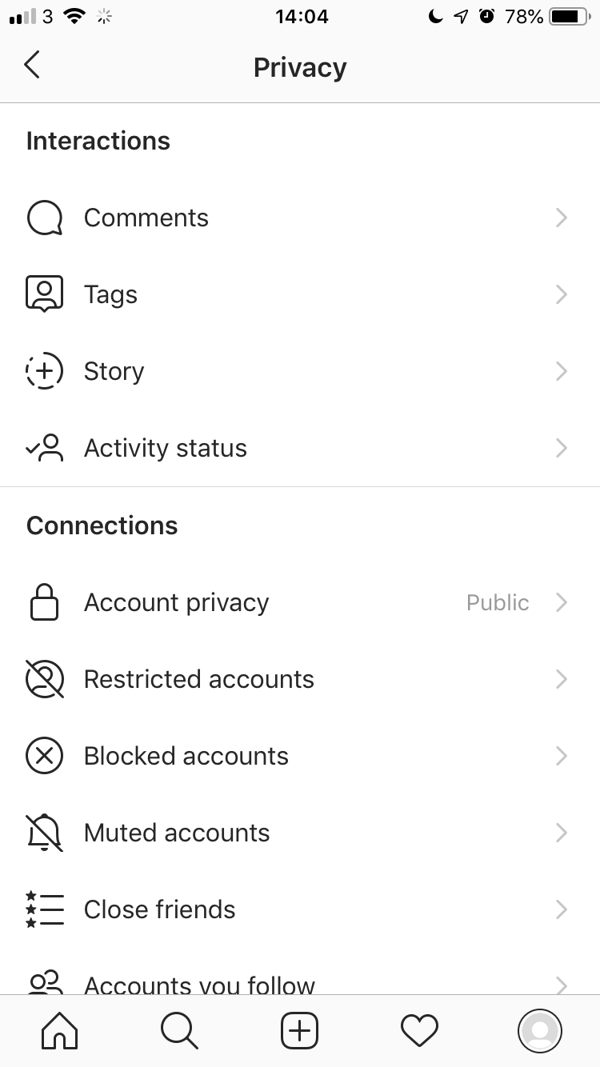Screen dimensions: 600x1067
Task: Expand the Comments settings chevron
Action: [x=562, y=217]
